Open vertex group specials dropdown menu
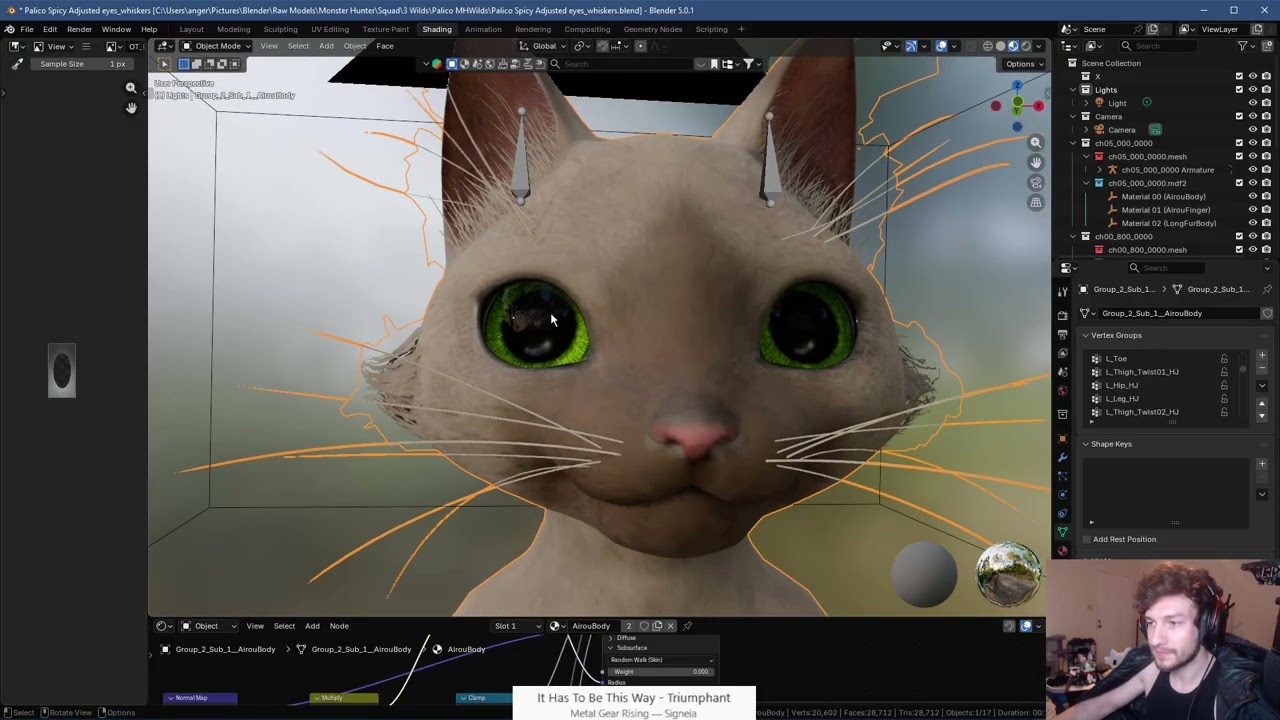The height and width of the screenshot is (720, 1280). coord(1262,385)
